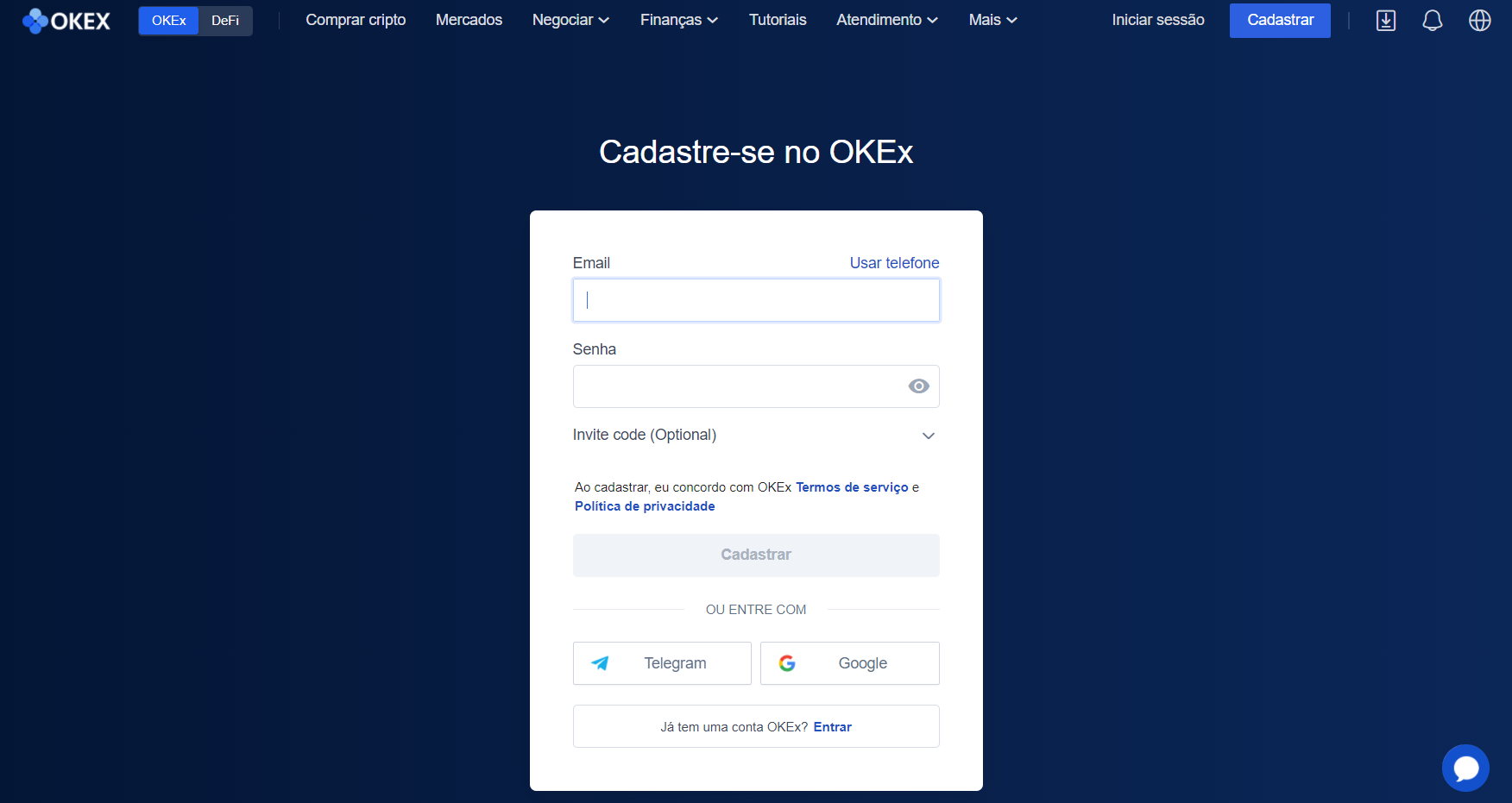Viewport: 1512px width, 803px height.
Task: Click the OKEx logo in header
Action: coord(66,21)
